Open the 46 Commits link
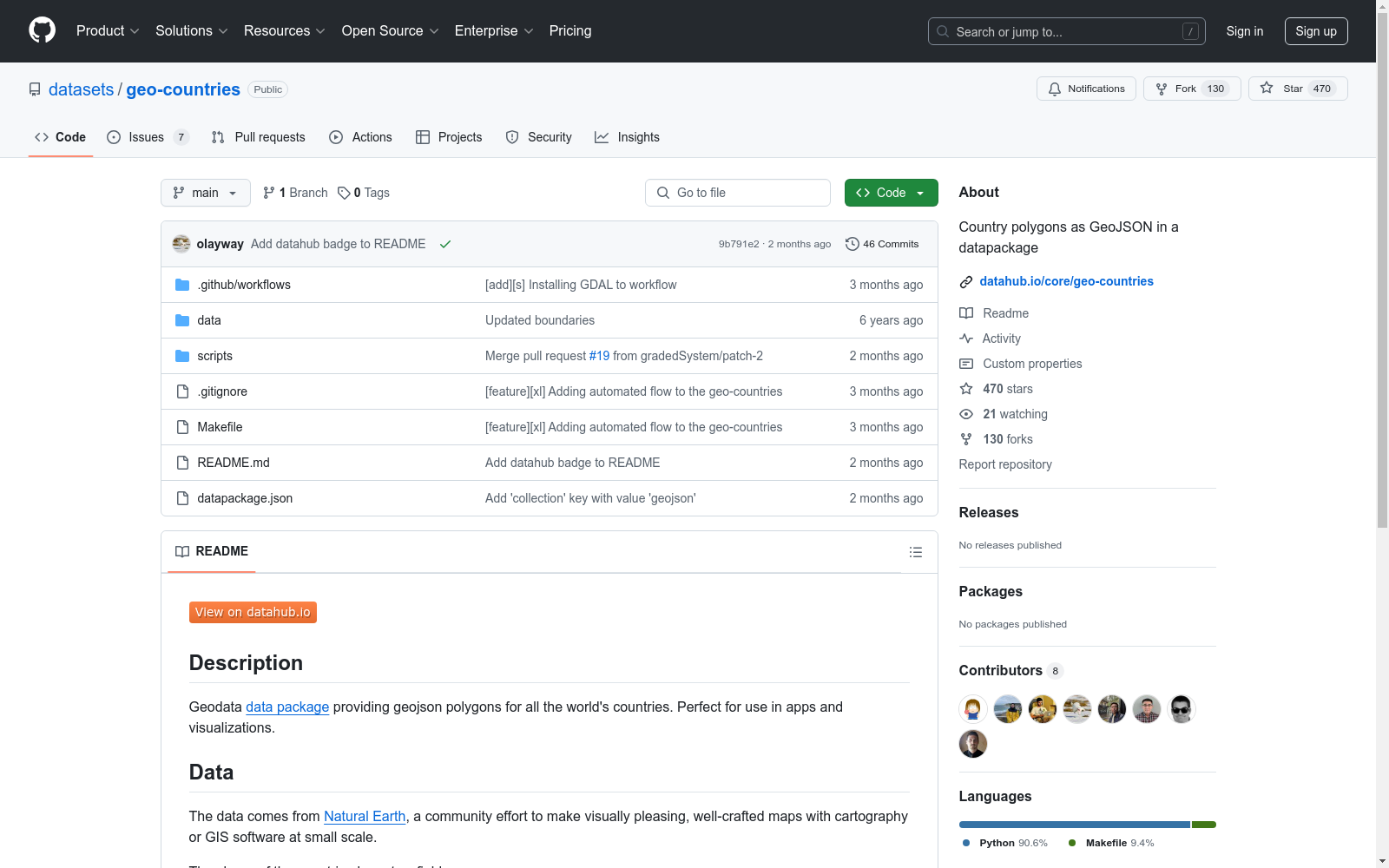1389x868 pixels. pos(882,244)
